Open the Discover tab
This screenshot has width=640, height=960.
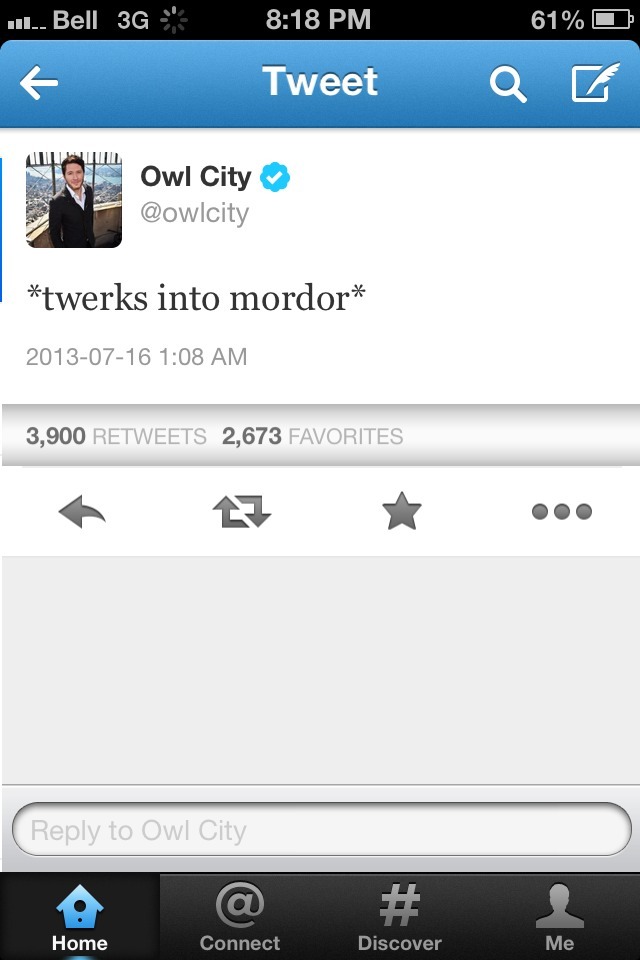[x=399, y=917]
